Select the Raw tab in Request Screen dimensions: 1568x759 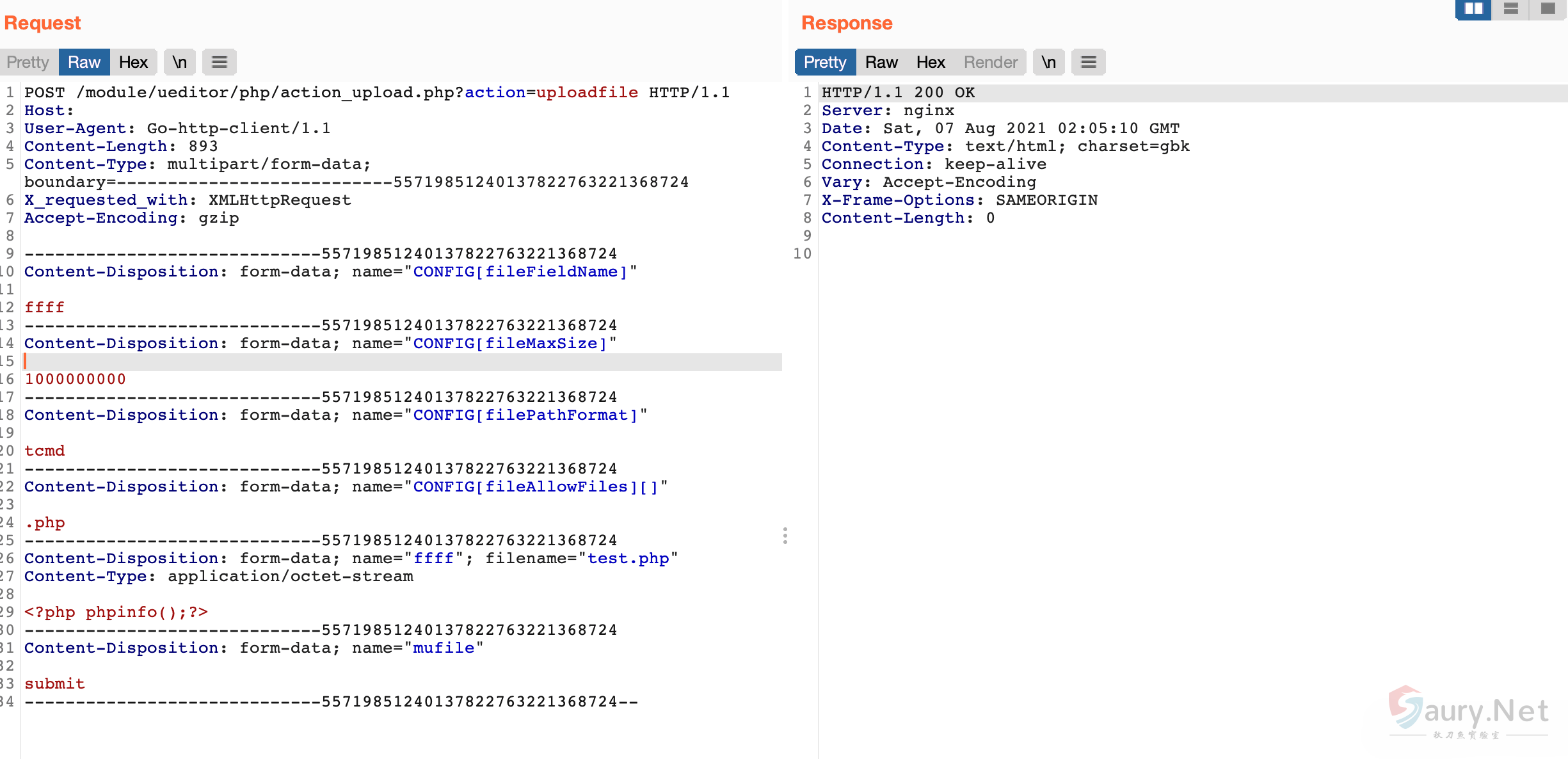point(84,62)
